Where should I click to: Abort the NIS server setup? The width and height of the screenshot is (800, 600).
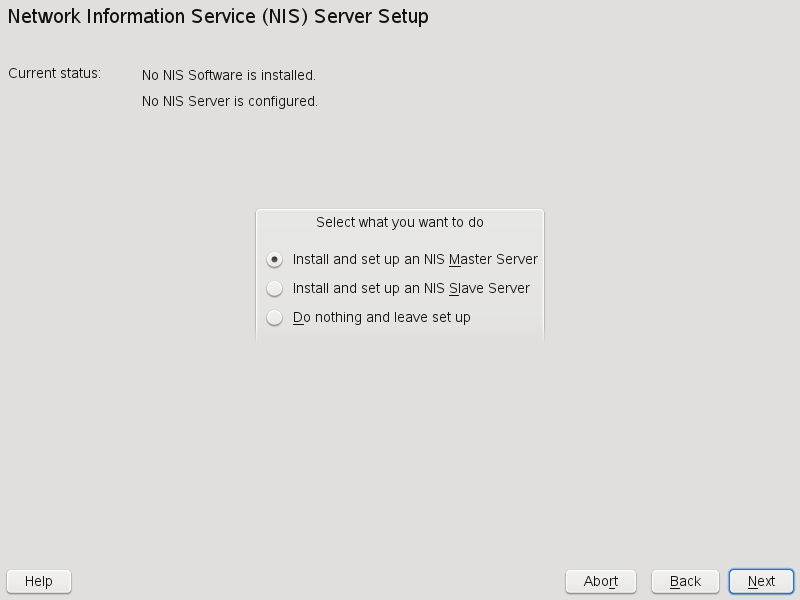601,581
